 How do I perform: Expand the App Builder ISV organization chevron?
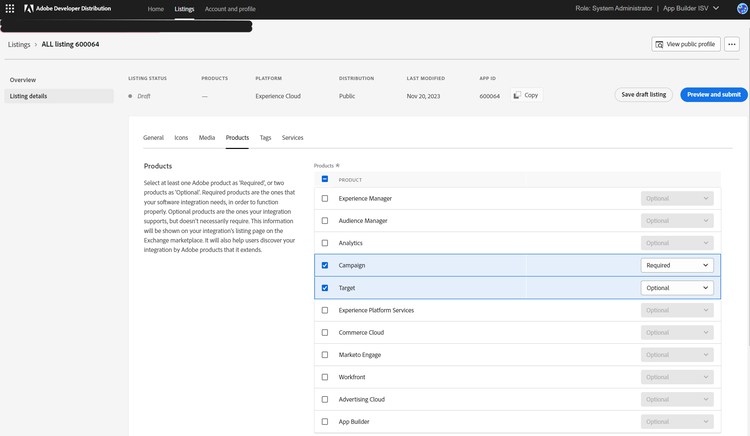tap(716, 8)
